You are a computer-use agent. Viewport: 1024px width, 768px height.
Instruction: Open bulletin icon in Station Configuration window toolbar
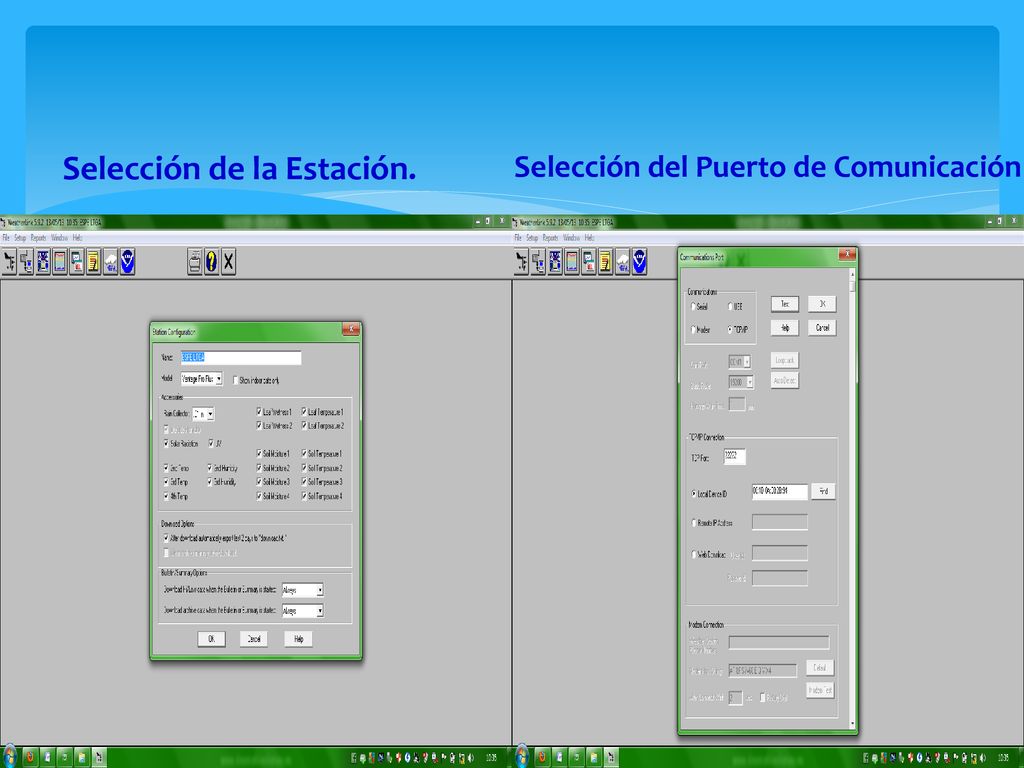click(43, 262)
